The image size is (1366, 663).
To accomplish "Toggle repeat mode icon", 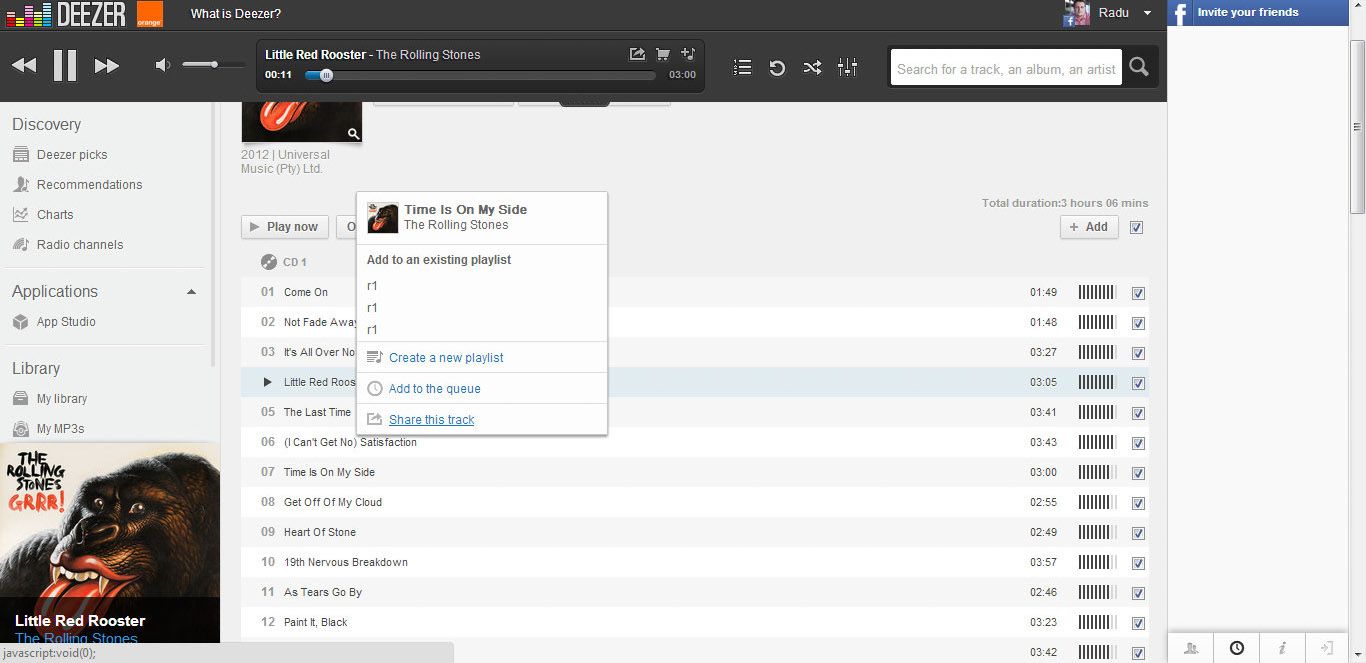I will 777,68.
